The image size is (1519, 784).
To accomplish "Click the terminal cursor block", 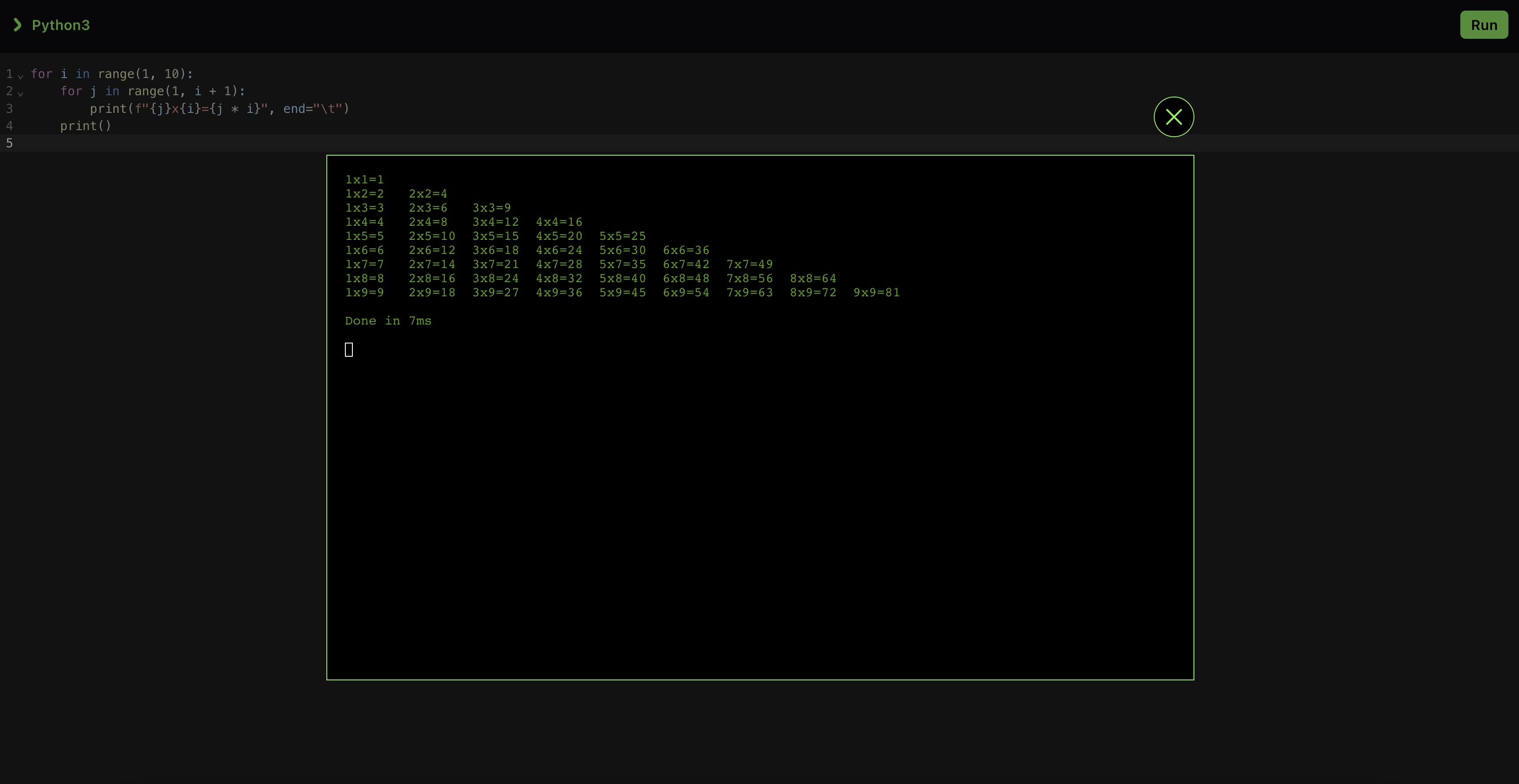I will click(348, 350).
